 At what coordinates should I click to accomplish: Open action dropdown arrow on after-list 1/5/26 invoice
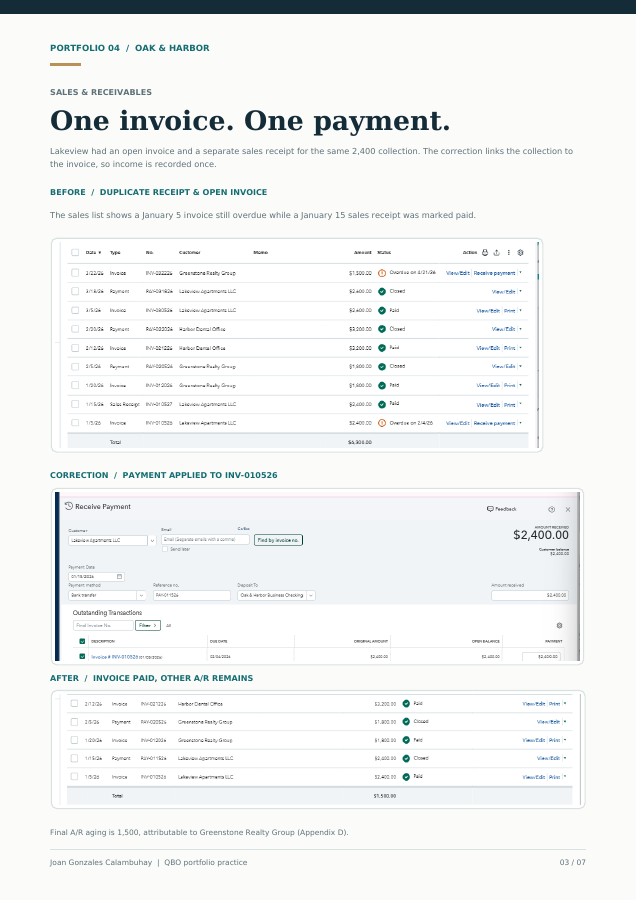coord(565,777)
